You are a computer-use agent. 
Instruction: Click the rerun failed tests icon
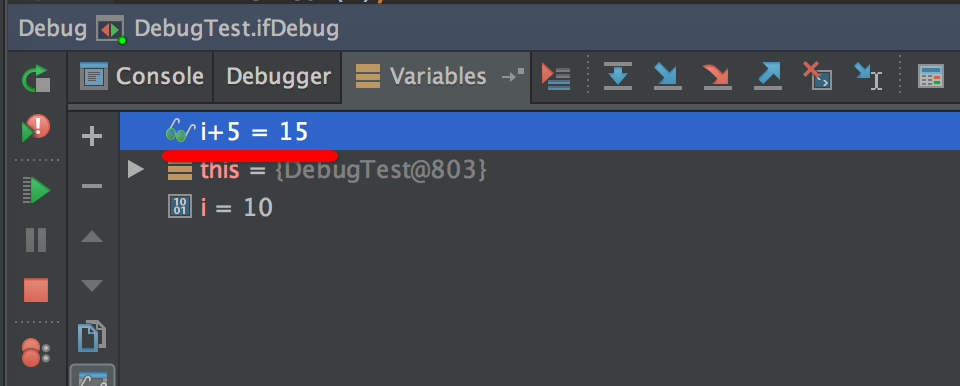pyautogui.click(x=36, y=128)
